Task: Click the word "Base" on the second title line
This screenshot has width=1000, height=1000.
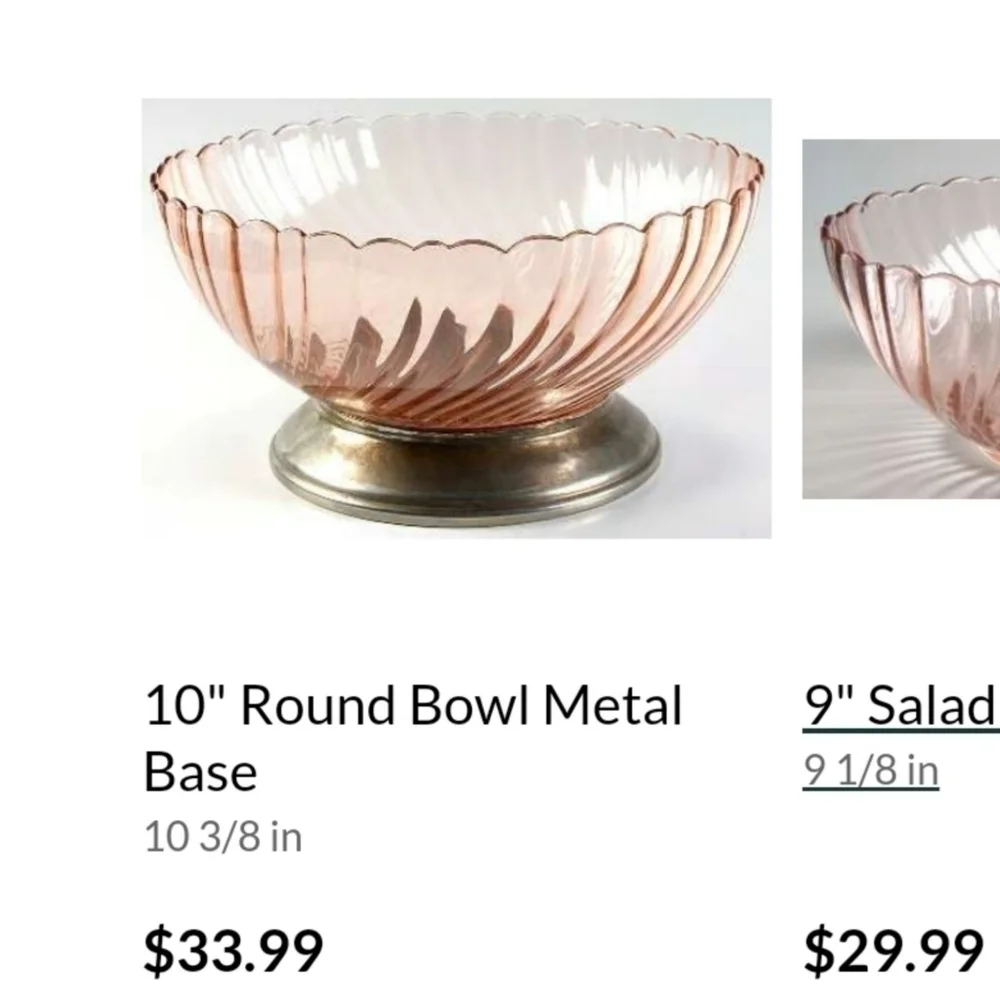Action: [200, 772]
